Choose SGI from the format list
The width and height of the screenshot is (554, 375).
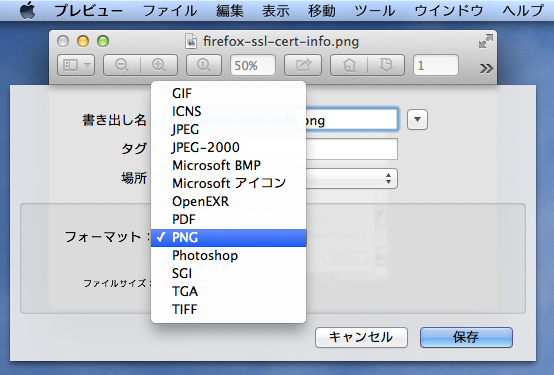[x=228, y=274]
